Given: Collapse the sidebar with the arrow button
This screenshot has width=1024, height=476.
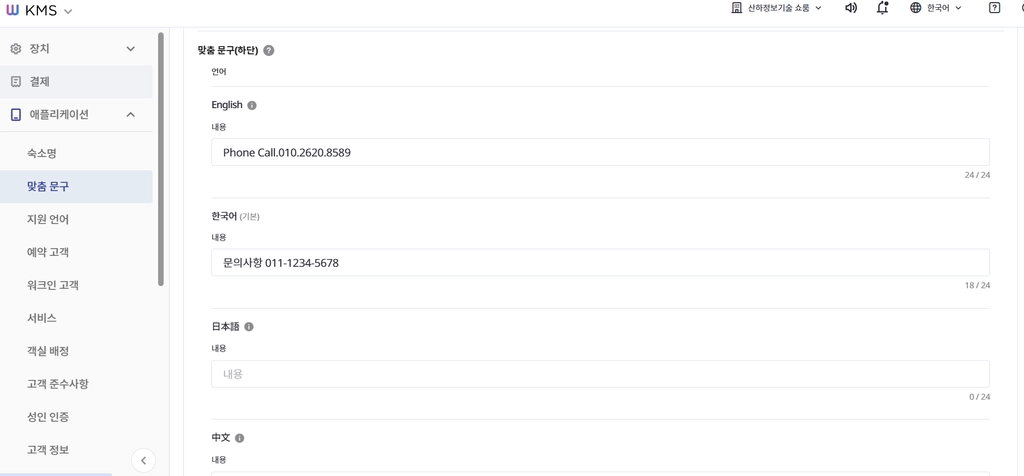Looking at the screenshot, I should pos(144,460).
